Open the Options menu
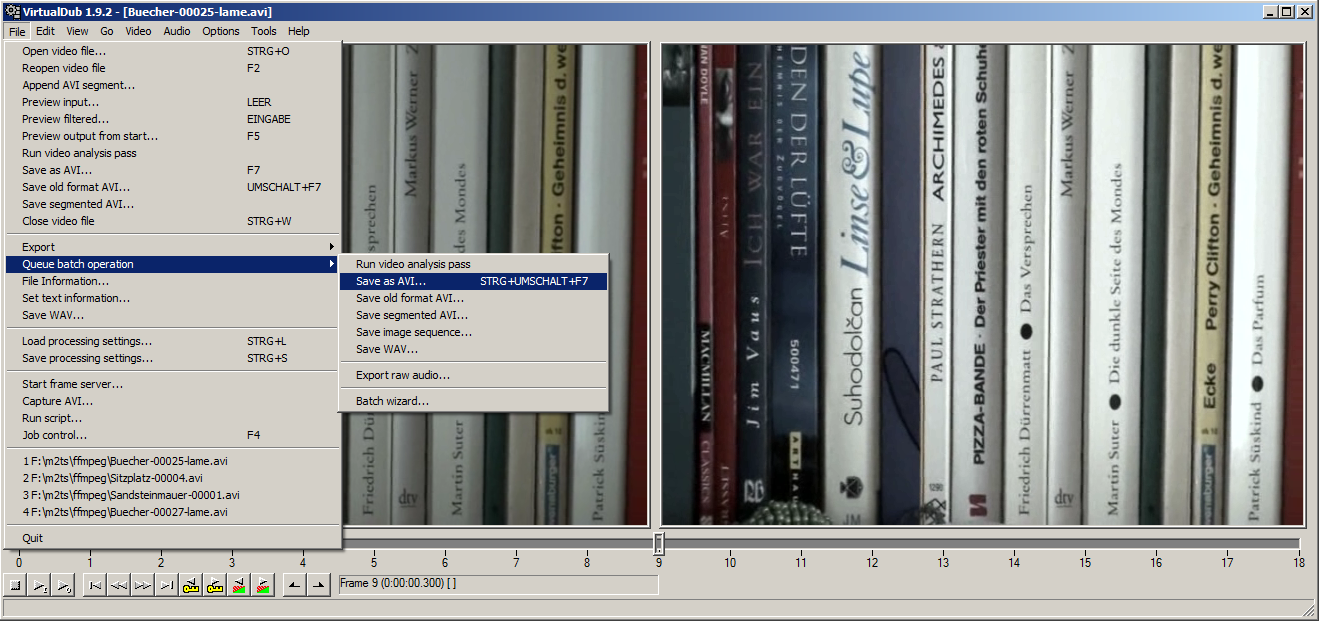This screenshot has height=621, width=1319. point(221,31)
